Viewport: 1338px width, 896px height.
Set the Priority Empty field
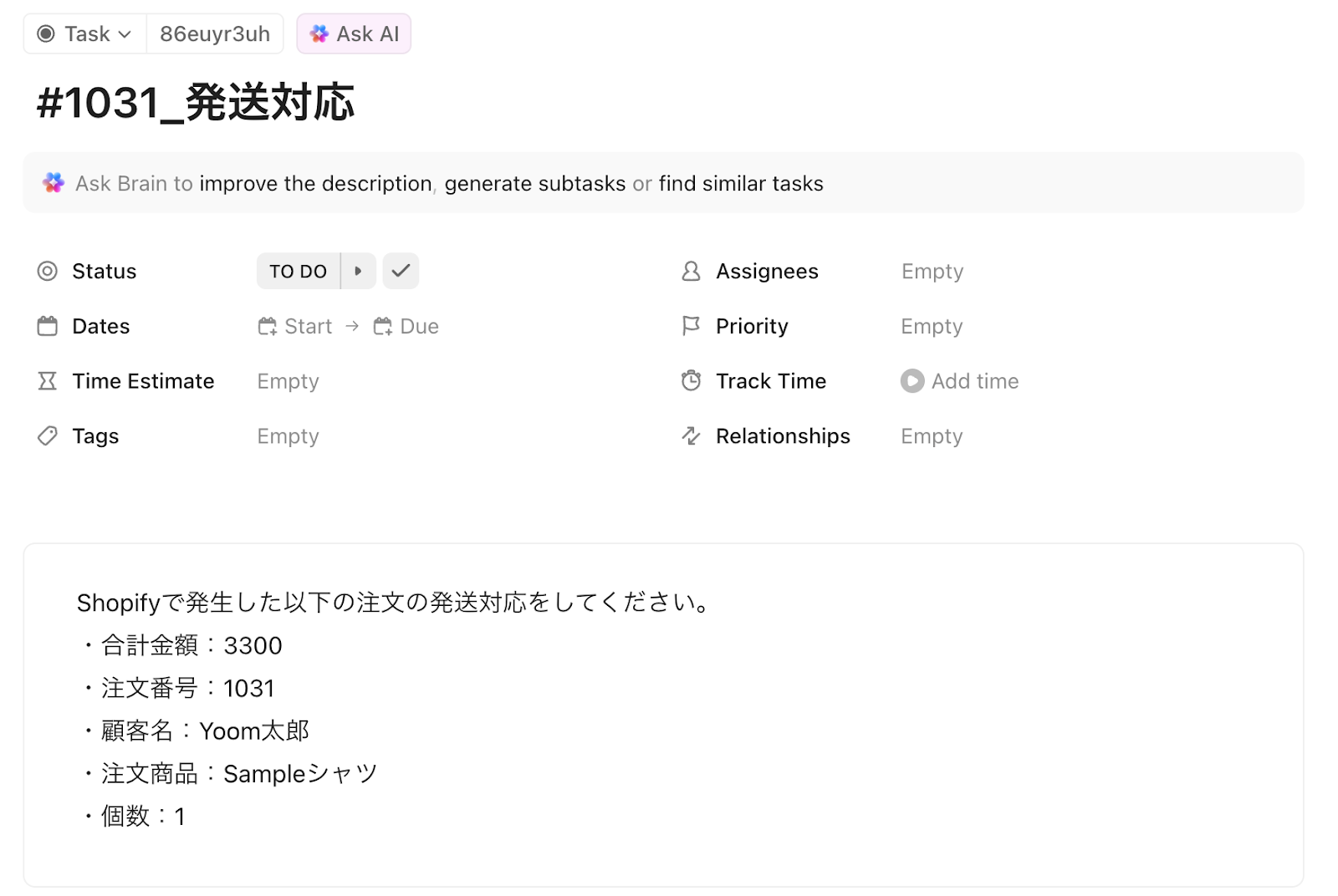coord(932,327)
